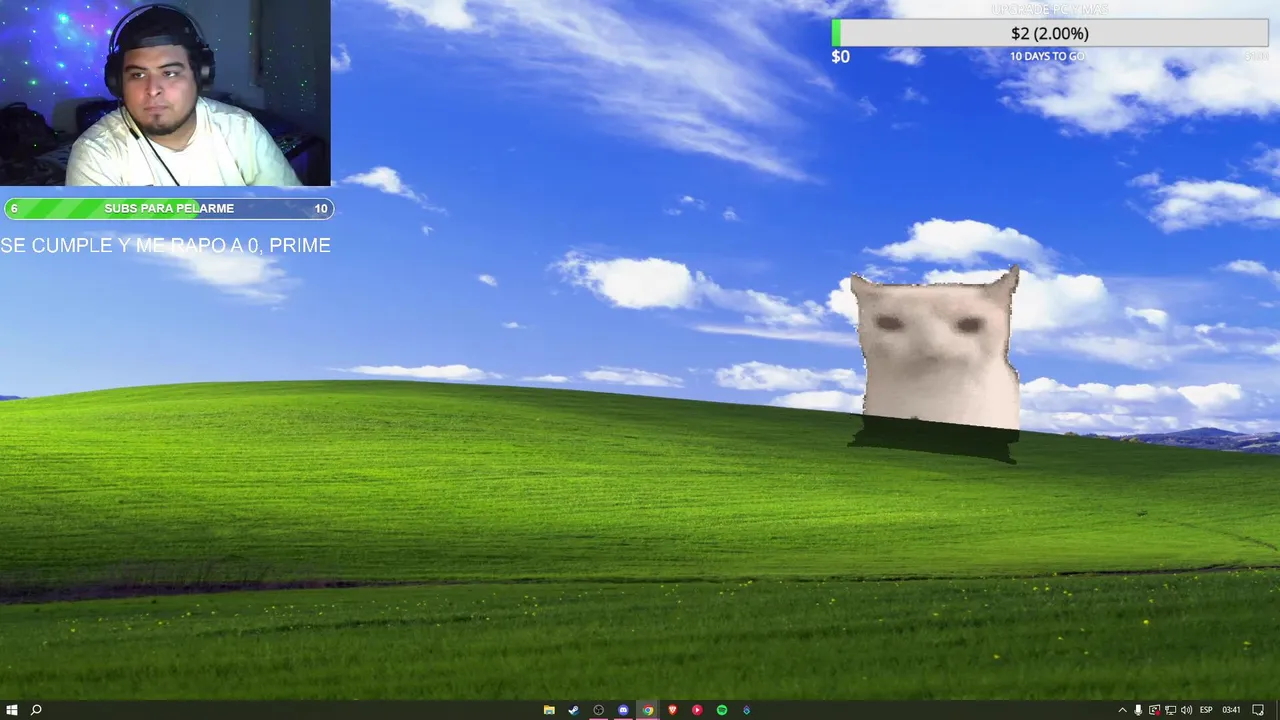Open the Action Center notifications
The width and height of the screenshot is (1280, 720).
(x=1258, y=710)
